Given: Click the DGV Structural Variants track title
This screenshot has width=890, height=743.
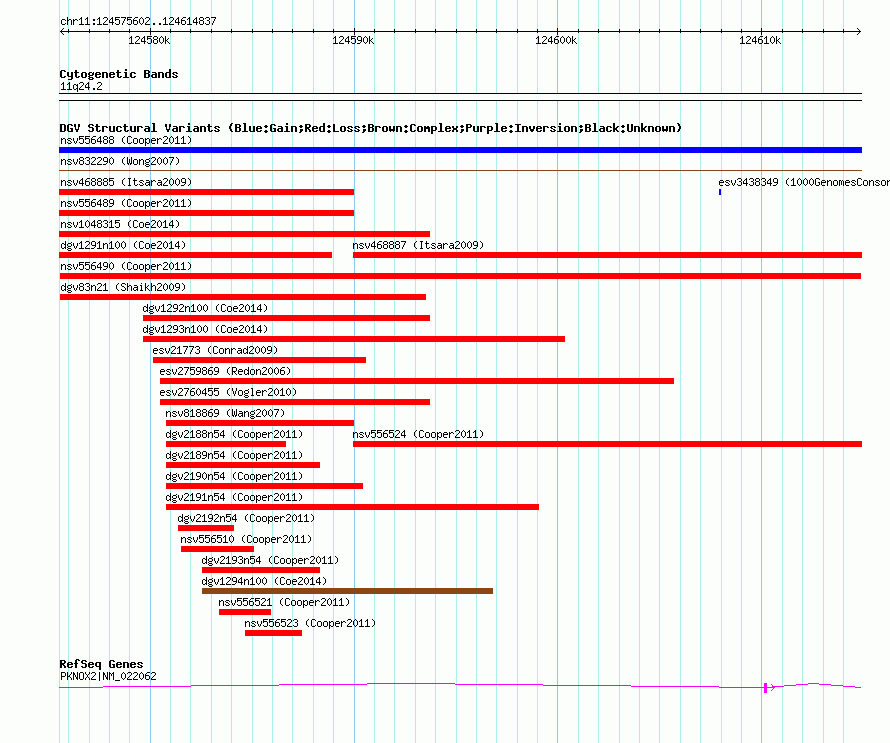Looking at the screenshot, I should coord(371,128).
